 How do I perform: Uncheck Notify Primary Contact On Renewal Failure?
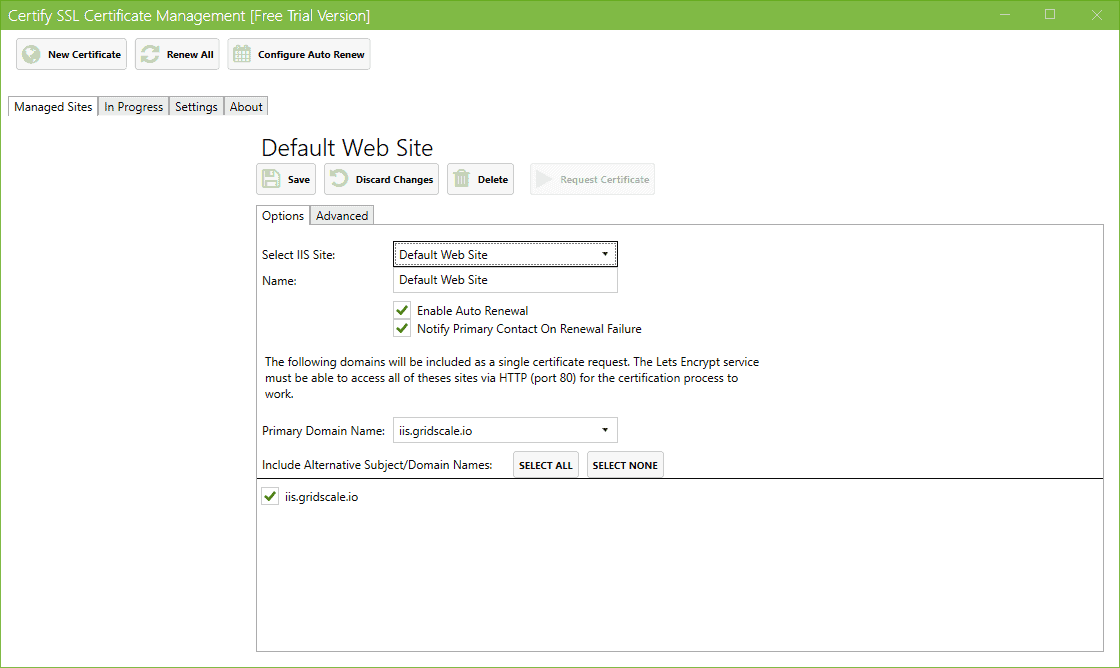click(401, 327)
